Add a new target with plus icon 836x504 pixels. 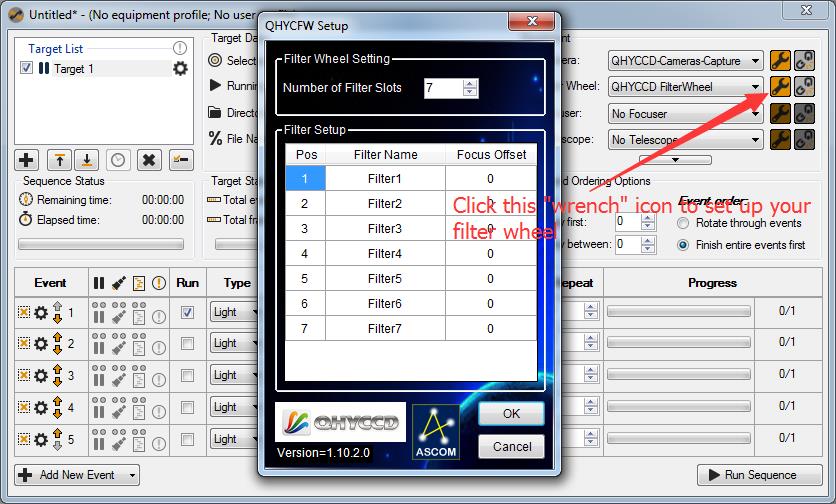(26, 159)
